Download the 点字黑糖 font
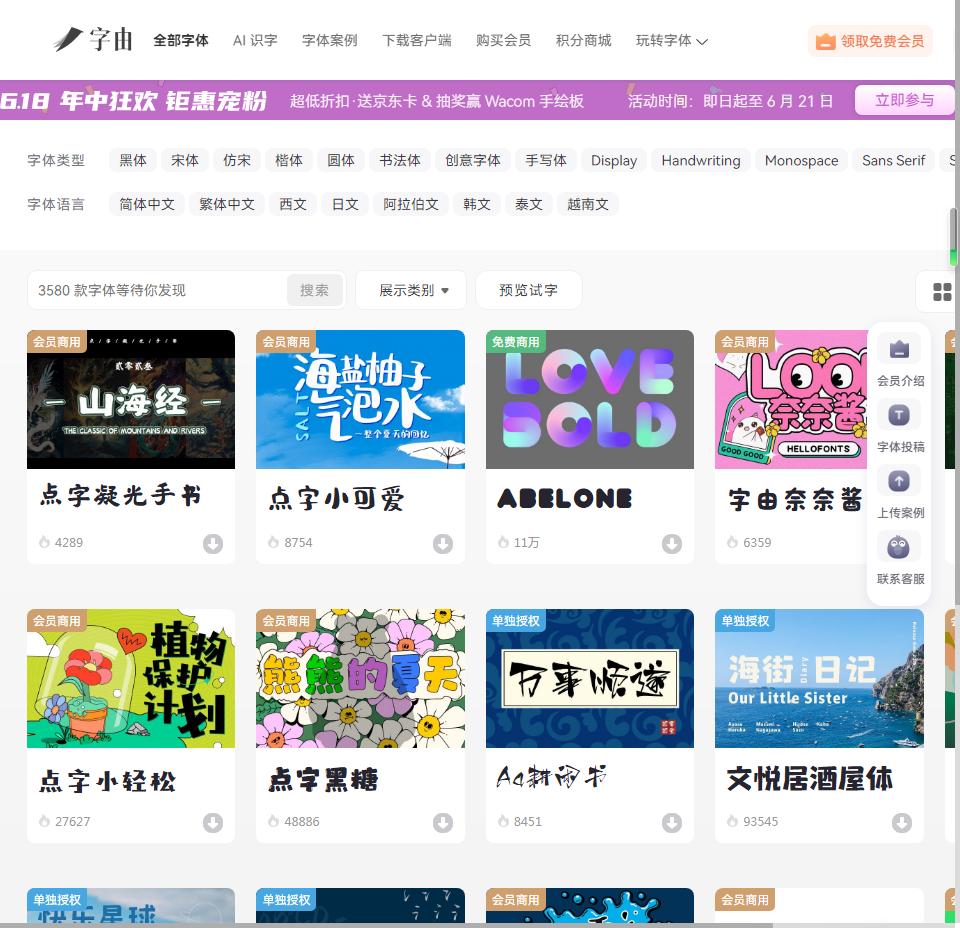Viewport: 960px width, 928px height. tap(443, 823)
